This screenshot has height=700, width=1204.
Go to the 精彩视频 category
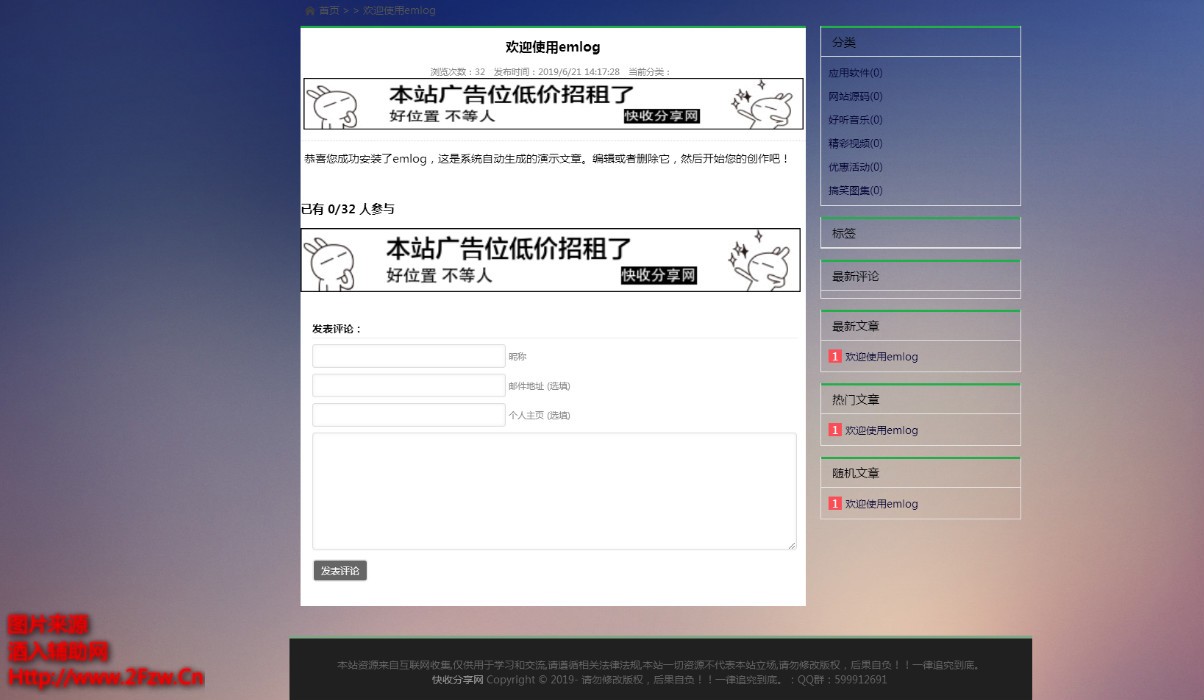click(x=855, y=144)
